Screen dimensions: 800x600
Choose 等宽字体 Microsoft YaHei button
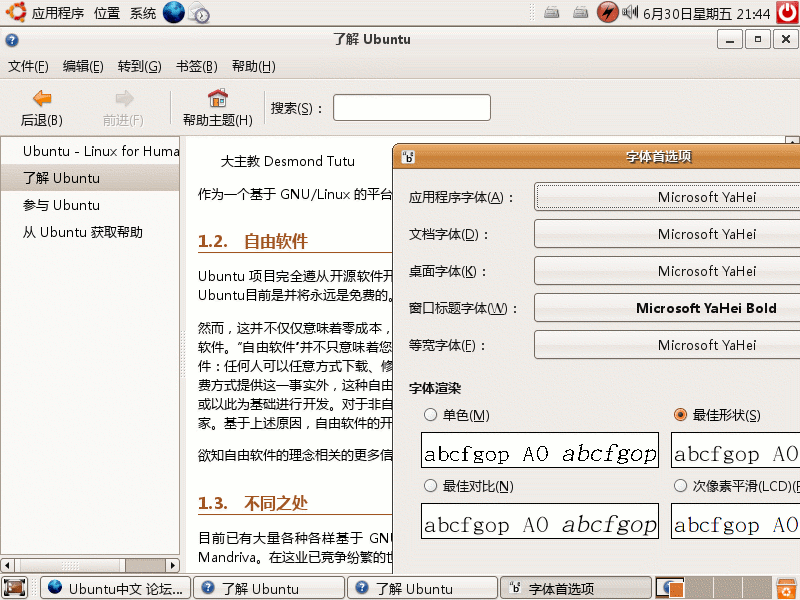pyautogui.click(x=667, y=345)
